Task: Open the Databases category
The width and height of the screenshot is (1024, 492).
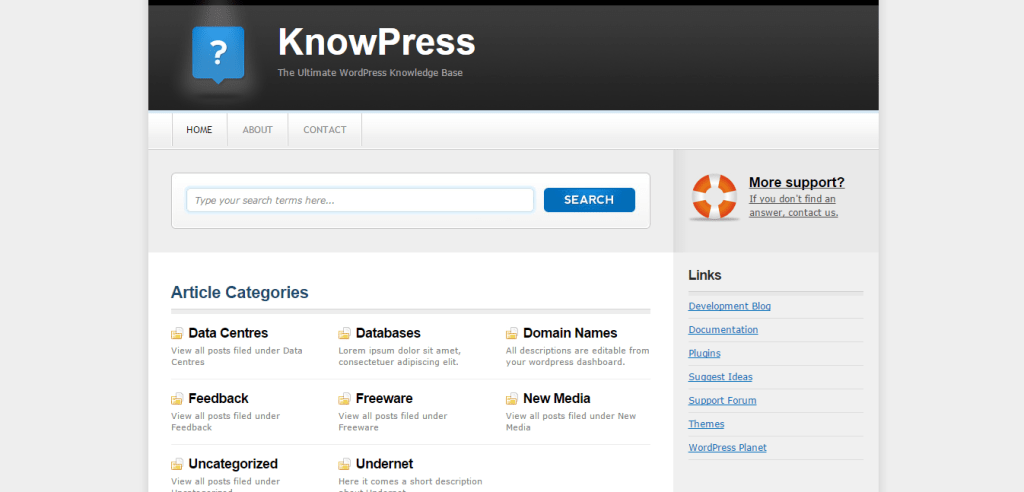Action: tap(388, 333)
